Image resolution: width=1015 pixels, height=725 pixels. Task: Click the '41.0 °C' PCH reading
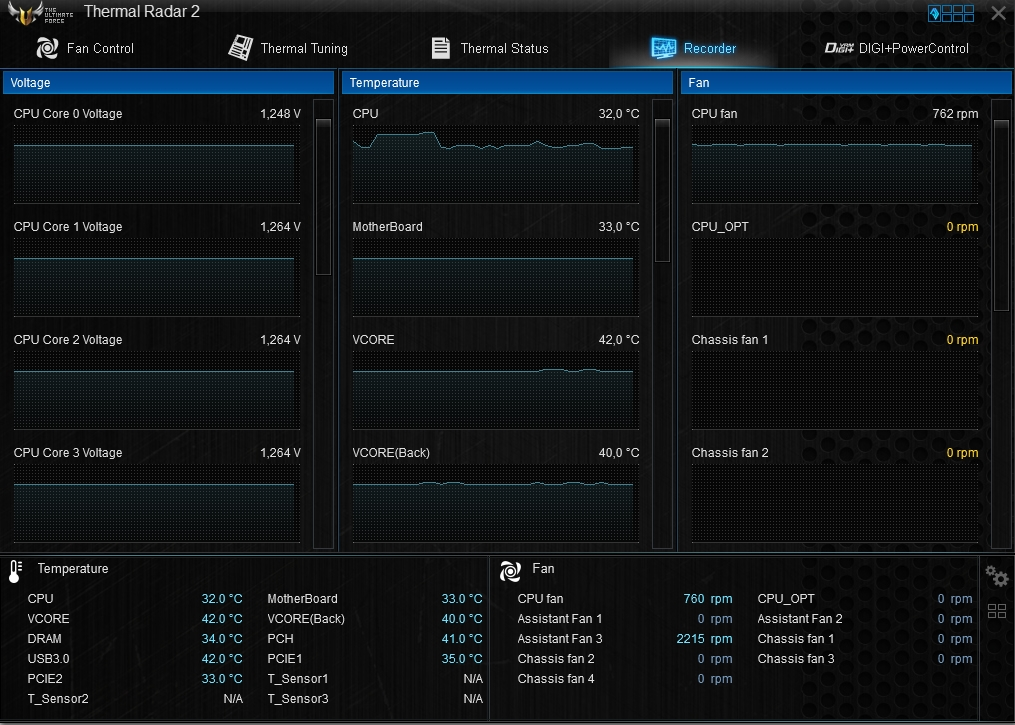coord(462,639)
